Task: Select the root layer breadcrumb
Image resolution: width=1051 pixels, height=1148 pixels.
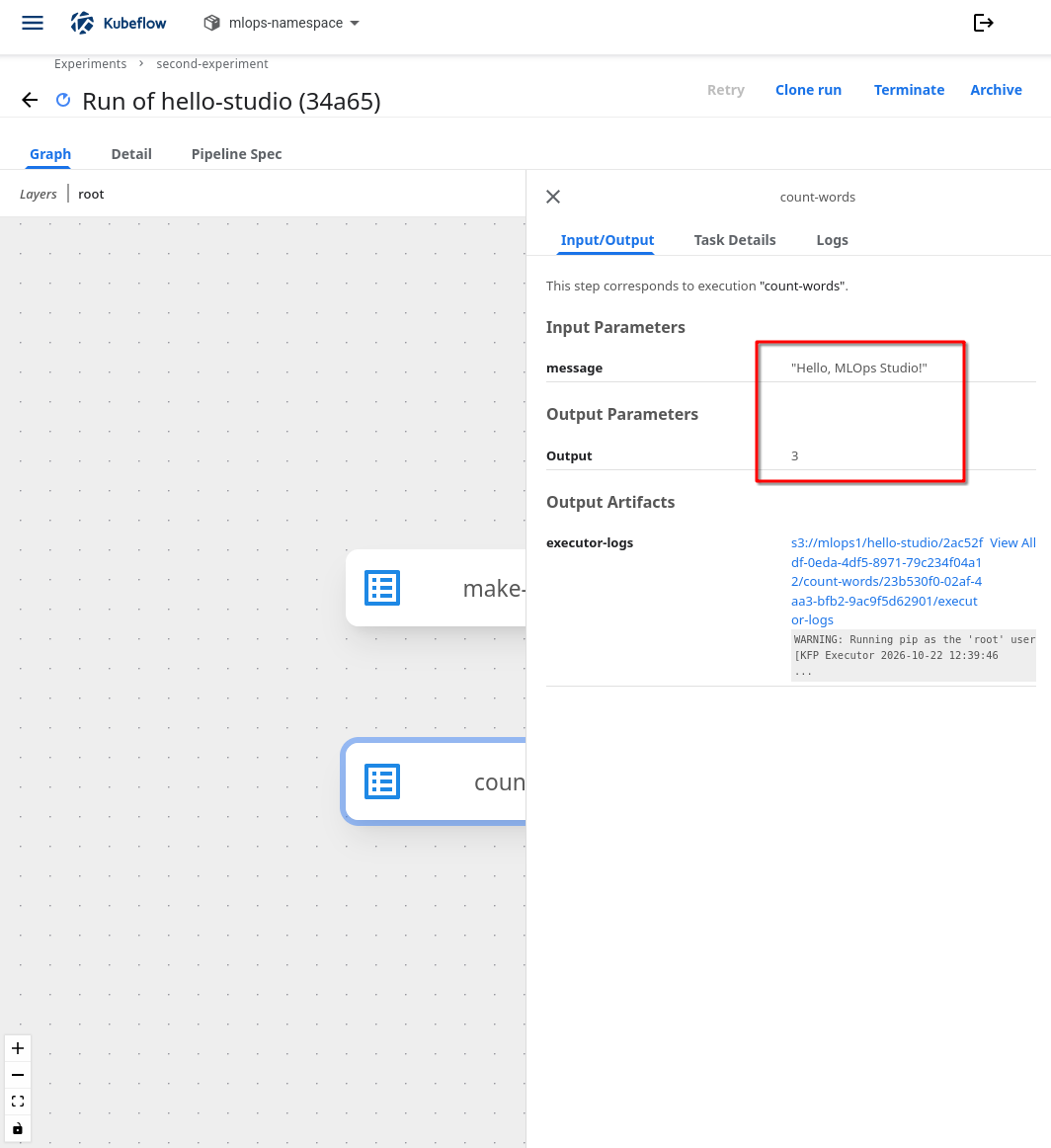Action: [x=91, y=194]
